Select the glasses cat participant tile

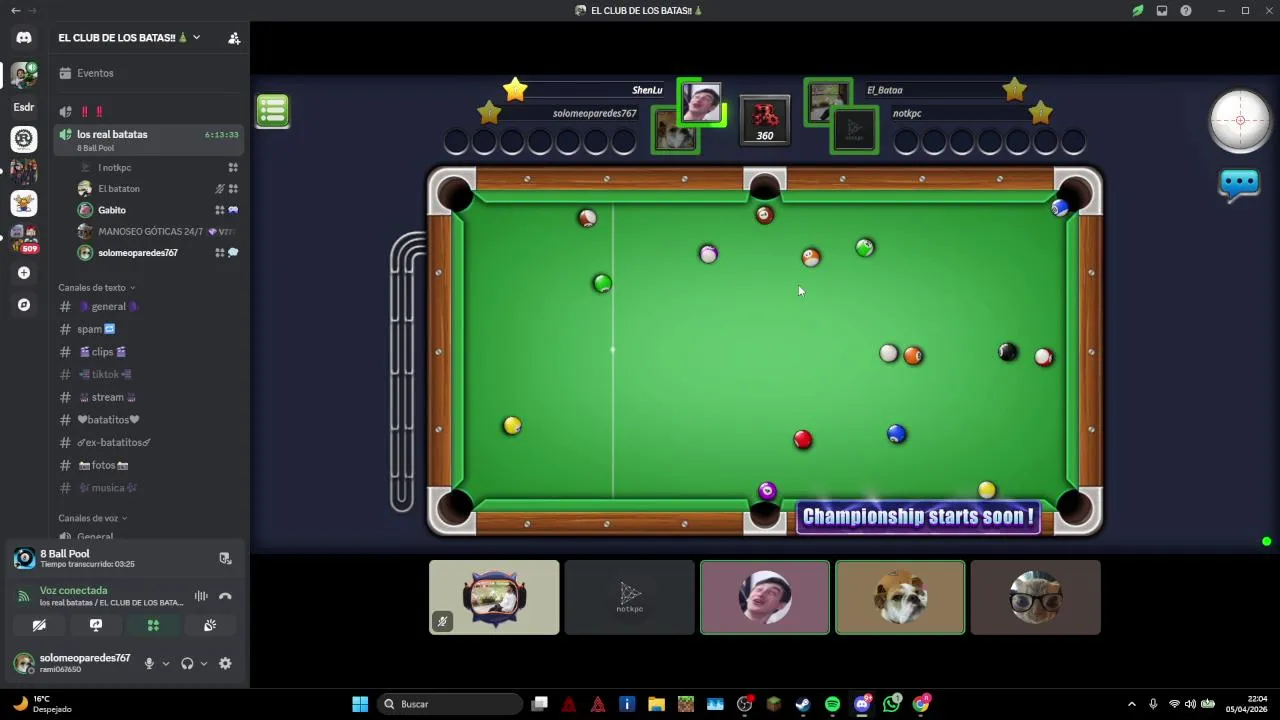[1035, 597]
